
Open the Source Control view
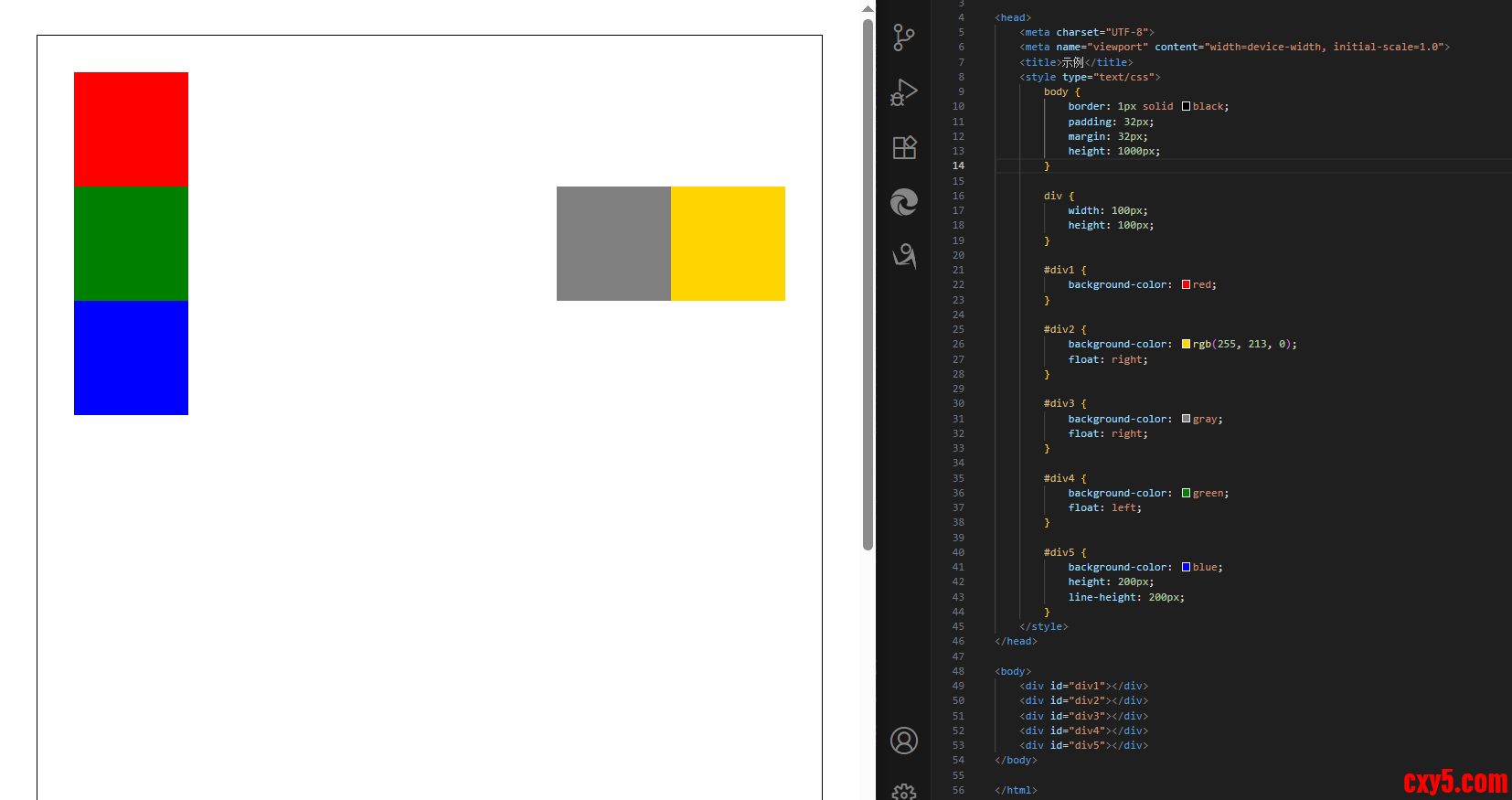tap(903, 37)
